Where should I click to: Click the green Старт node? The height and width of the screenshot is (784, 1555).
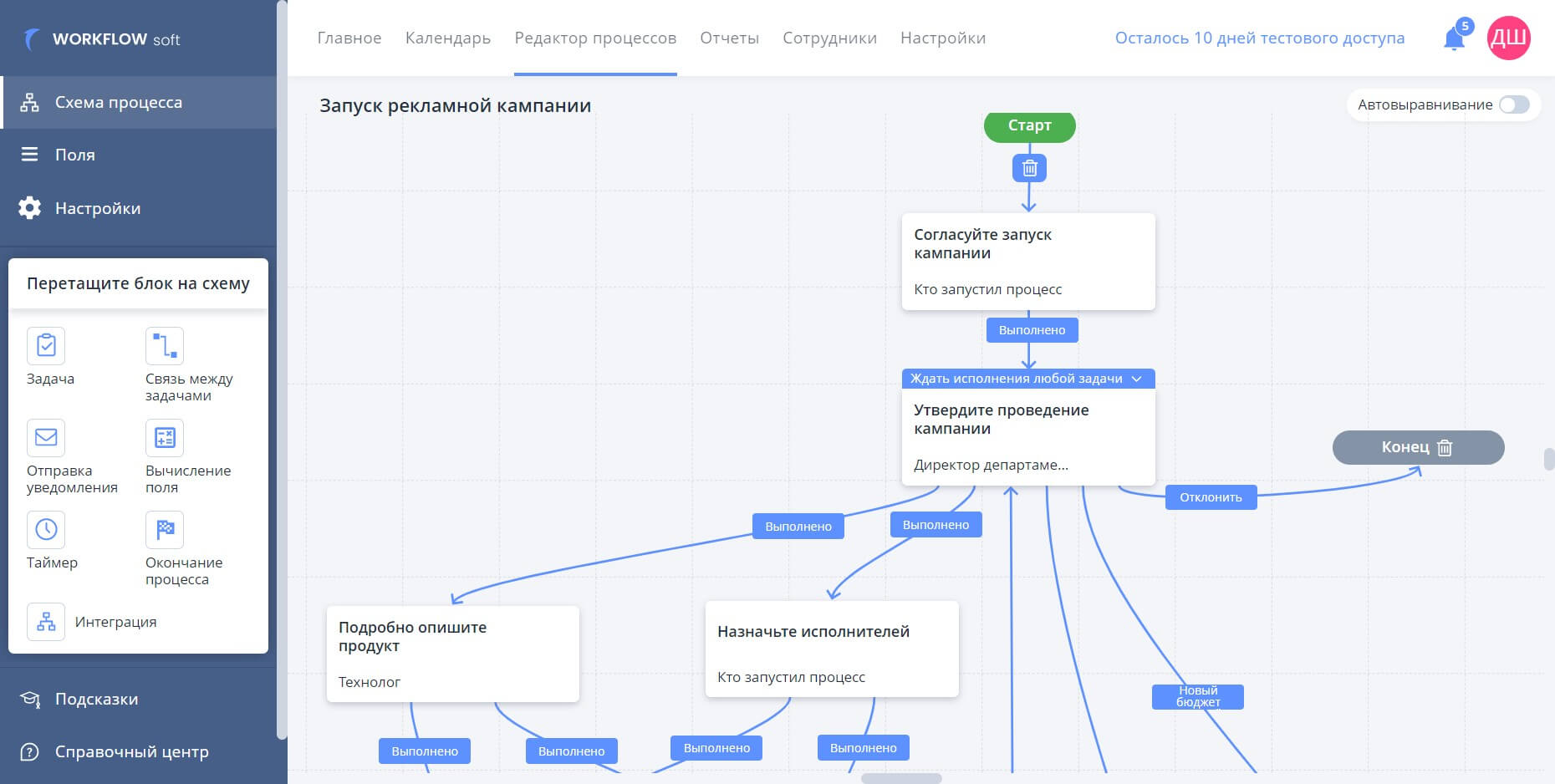[1030, 125]
